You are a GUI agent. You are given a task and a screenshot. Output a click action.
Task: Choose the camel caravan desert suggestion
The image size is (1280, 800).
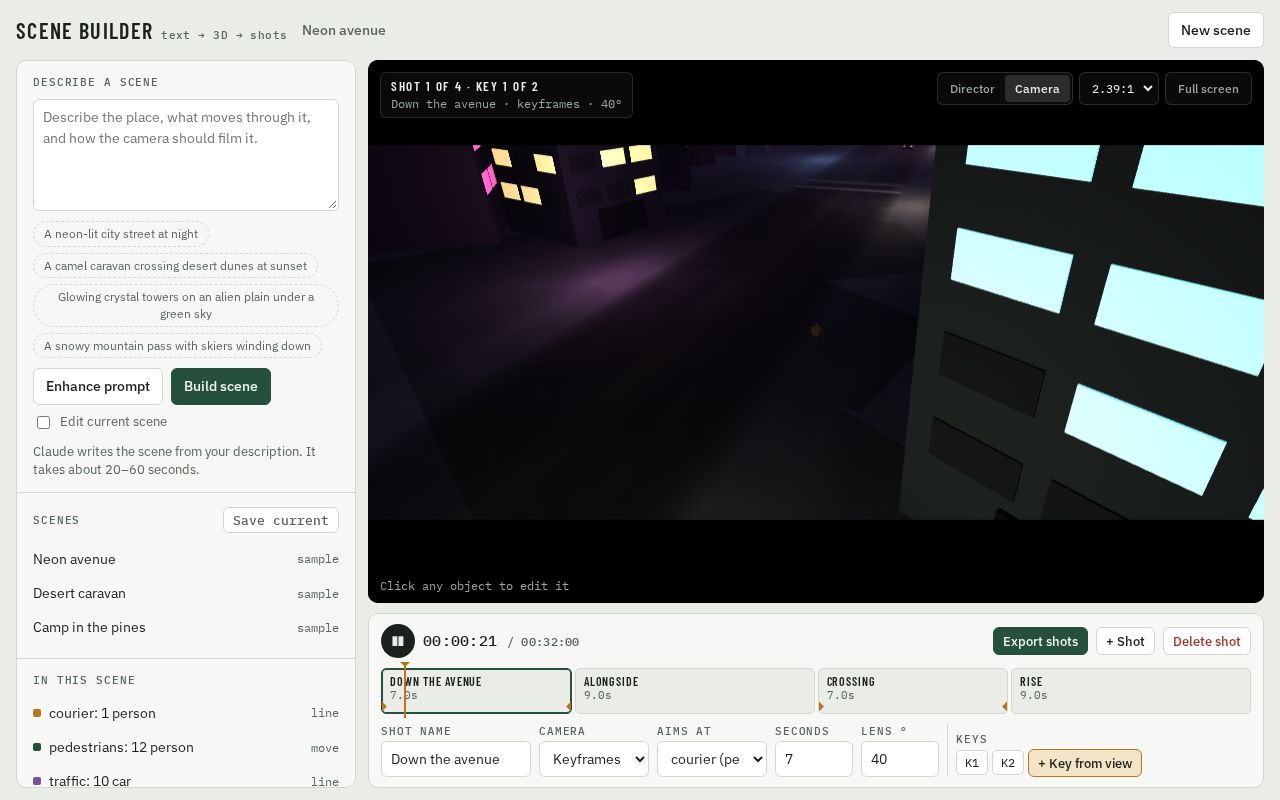176,266
